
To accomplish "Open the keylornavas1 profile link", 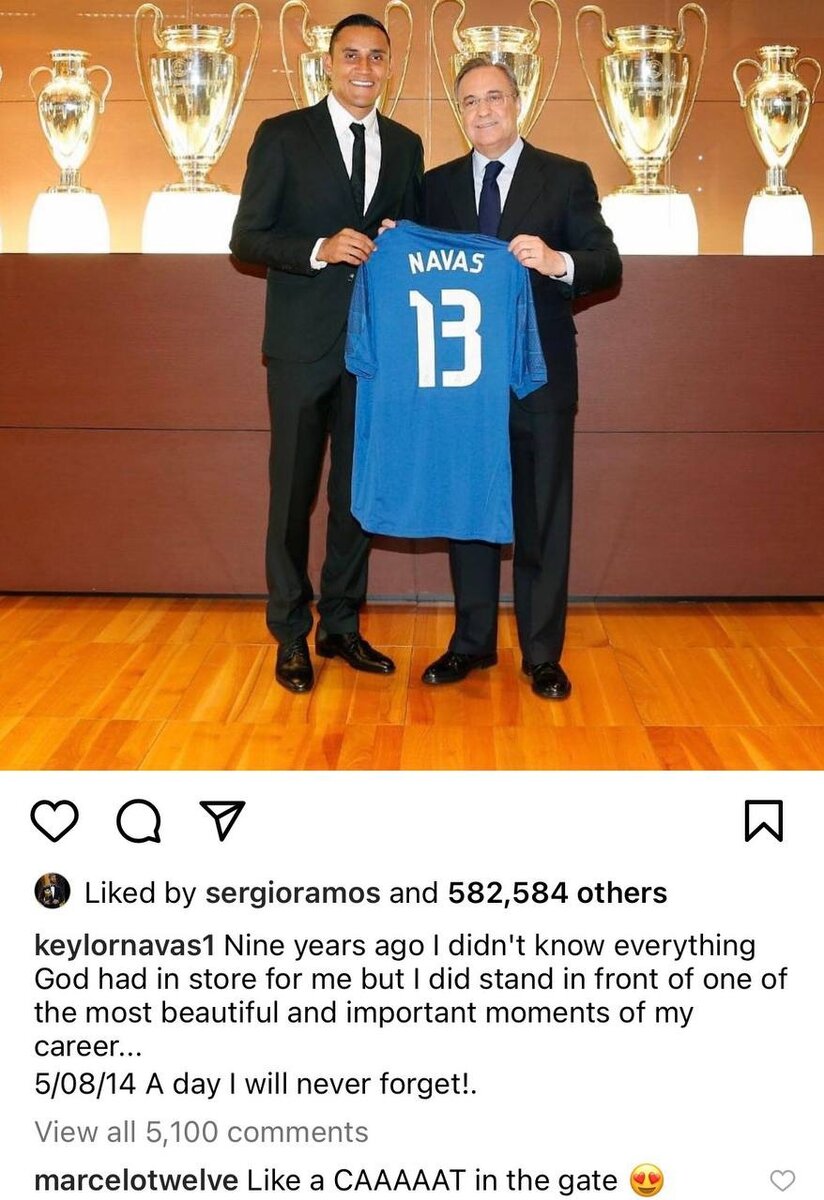I will [x=125, y=946].
